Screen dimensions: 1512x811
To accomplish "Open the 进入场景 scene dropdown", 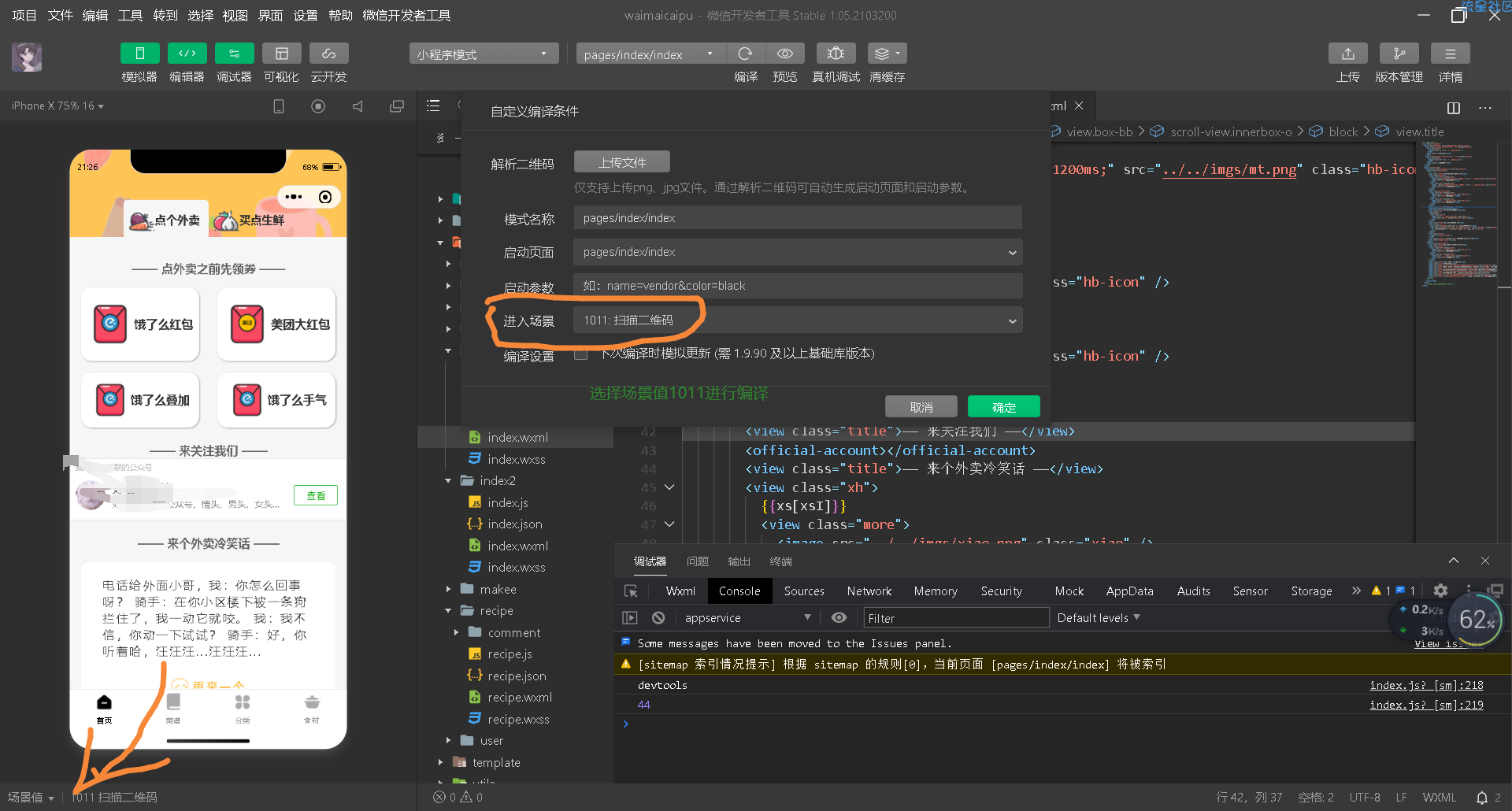I will click(798, 320).
